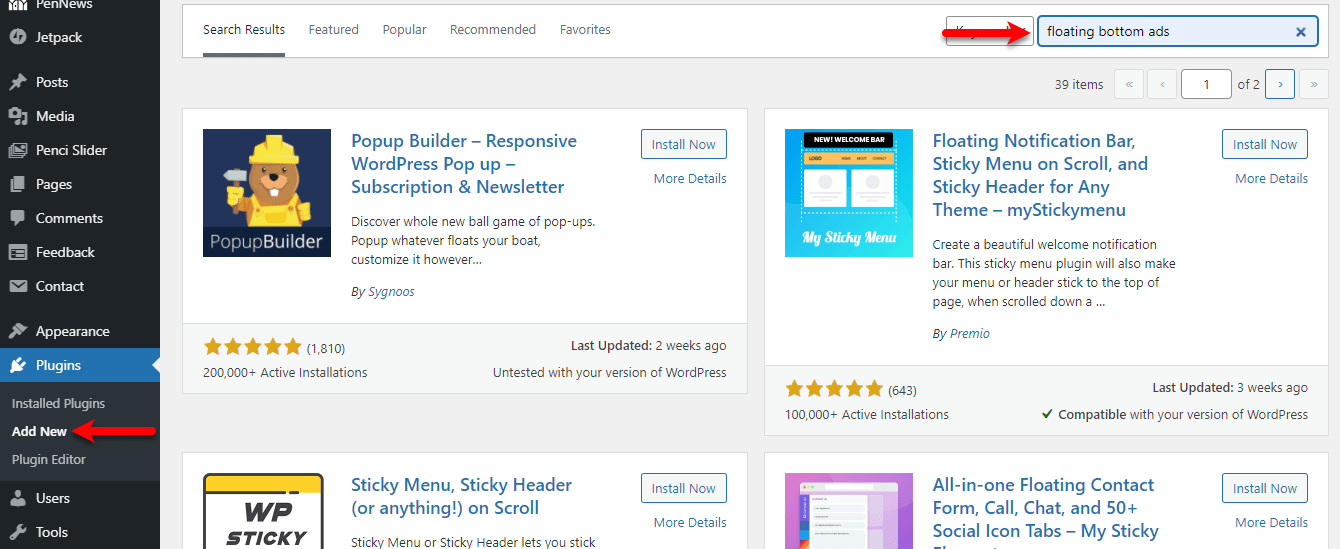Click 'Untested with your version of WordPress'

pyautogui.click(x=610, y=373)
